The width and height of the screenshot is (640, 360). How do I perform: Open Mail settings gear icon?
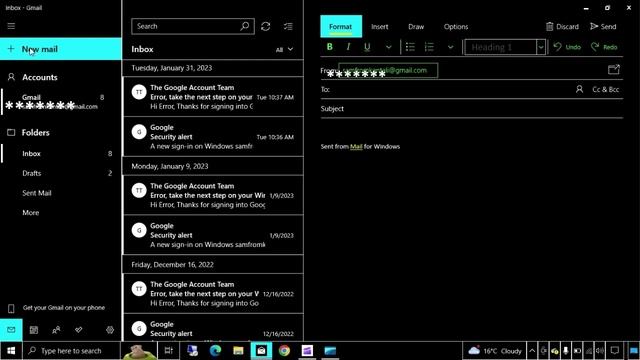(x=110, y=330)
